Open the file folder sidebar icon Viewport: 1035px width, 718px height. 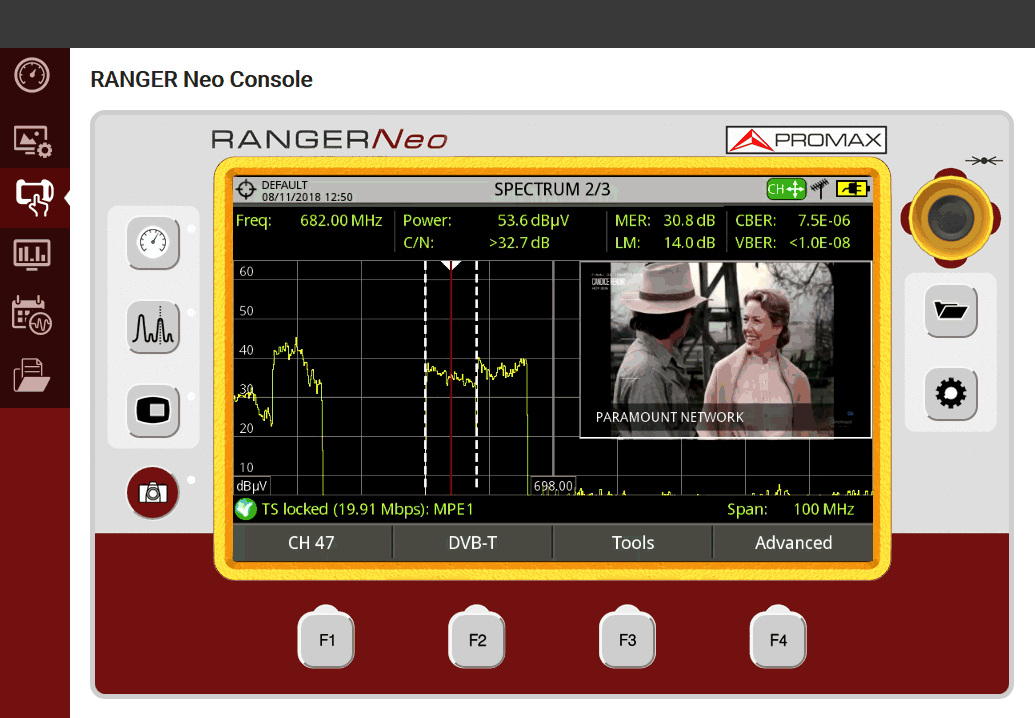tap(31, 375)
